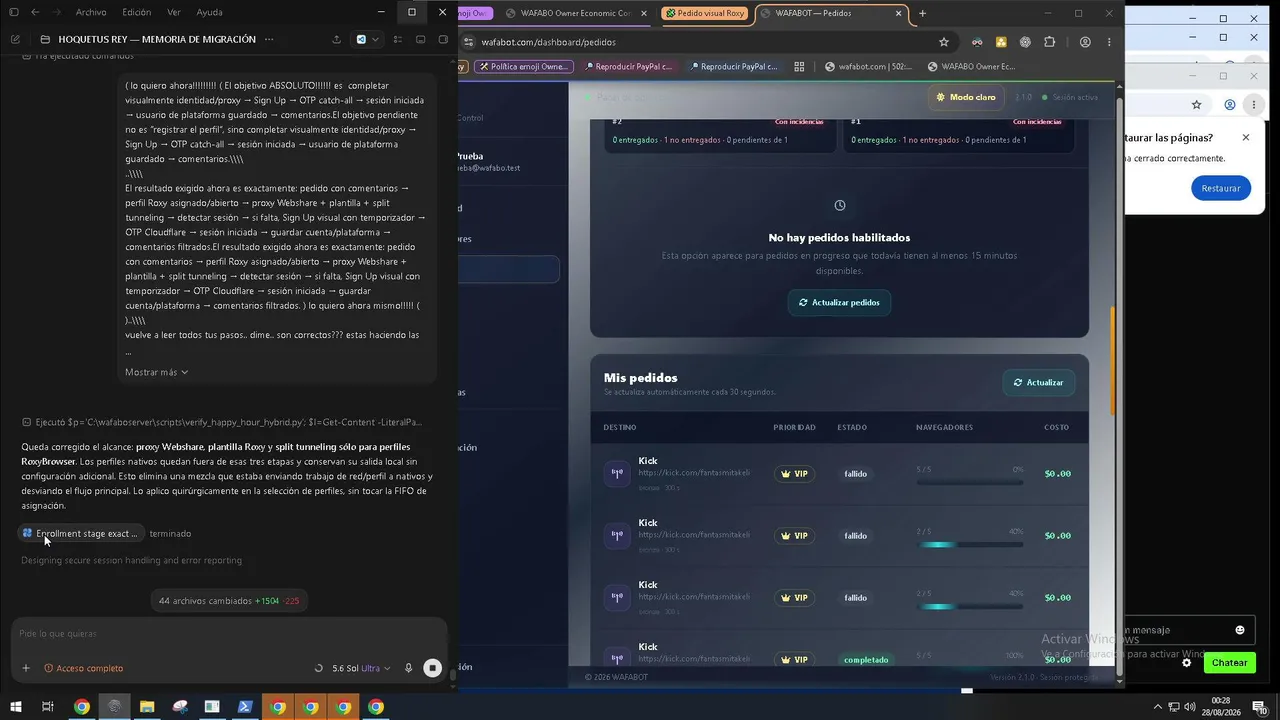Open the first Reproducir PayPal bookmark
The width and height of the screenshot is (1280, 720).
coord(627,67)
